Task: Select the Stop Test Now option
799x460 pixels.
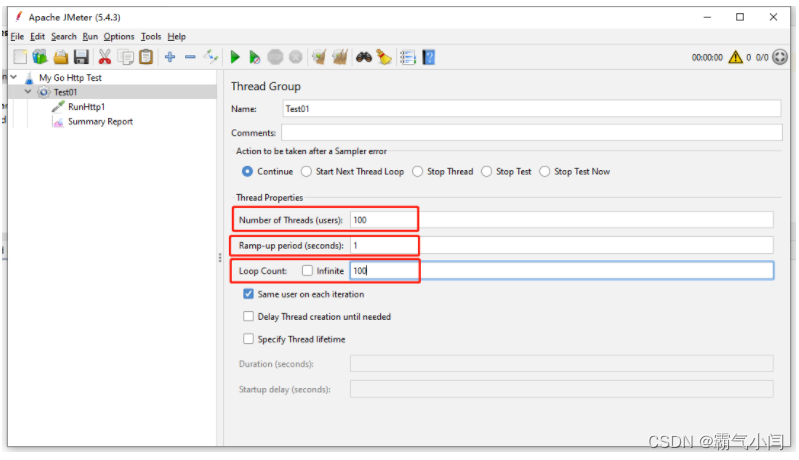Action: pyautogui.click(x=544, y=172)
